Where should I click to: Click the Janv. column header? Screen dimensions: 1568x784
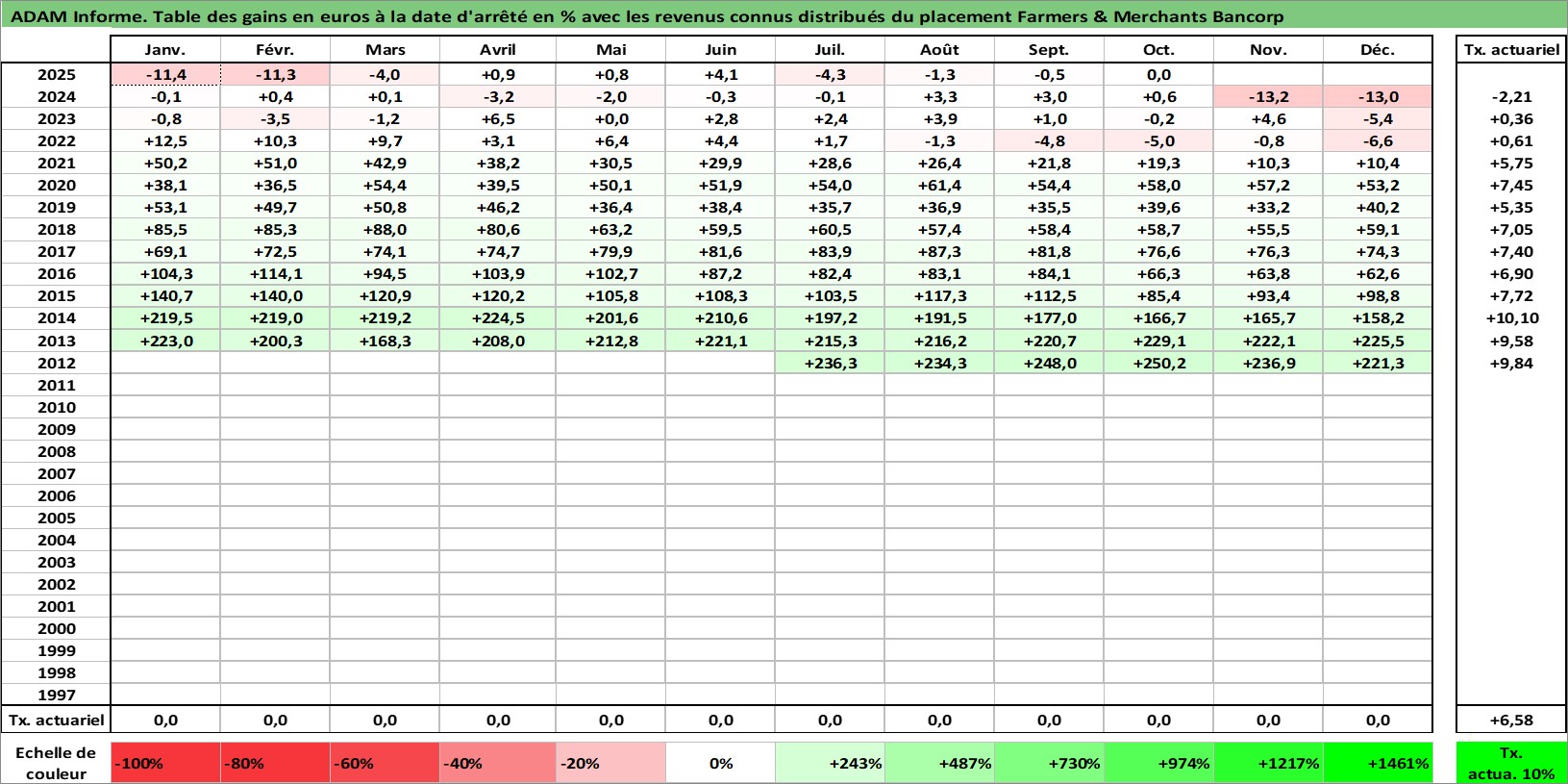165,49
